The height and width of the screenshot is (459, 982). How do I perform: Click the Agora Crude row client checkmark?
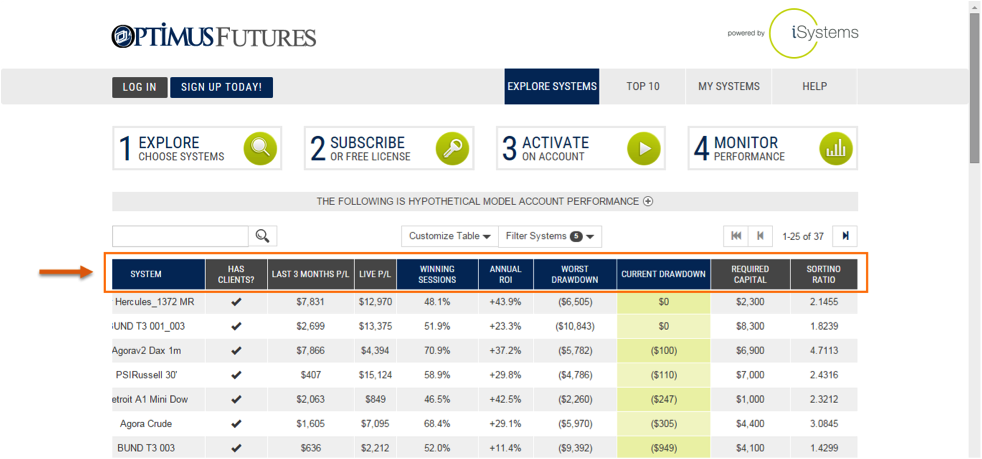coord(236,424)
